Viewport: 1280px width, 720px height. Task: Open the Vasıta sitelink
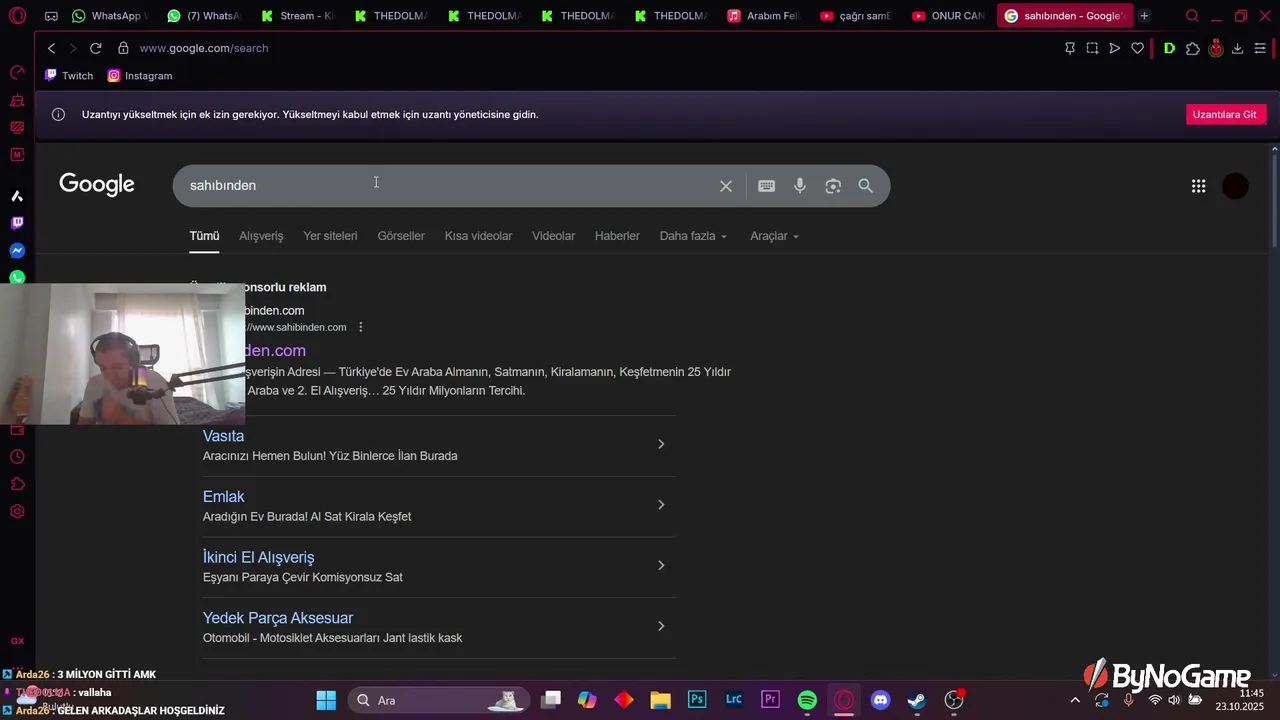tap(223, 436)
